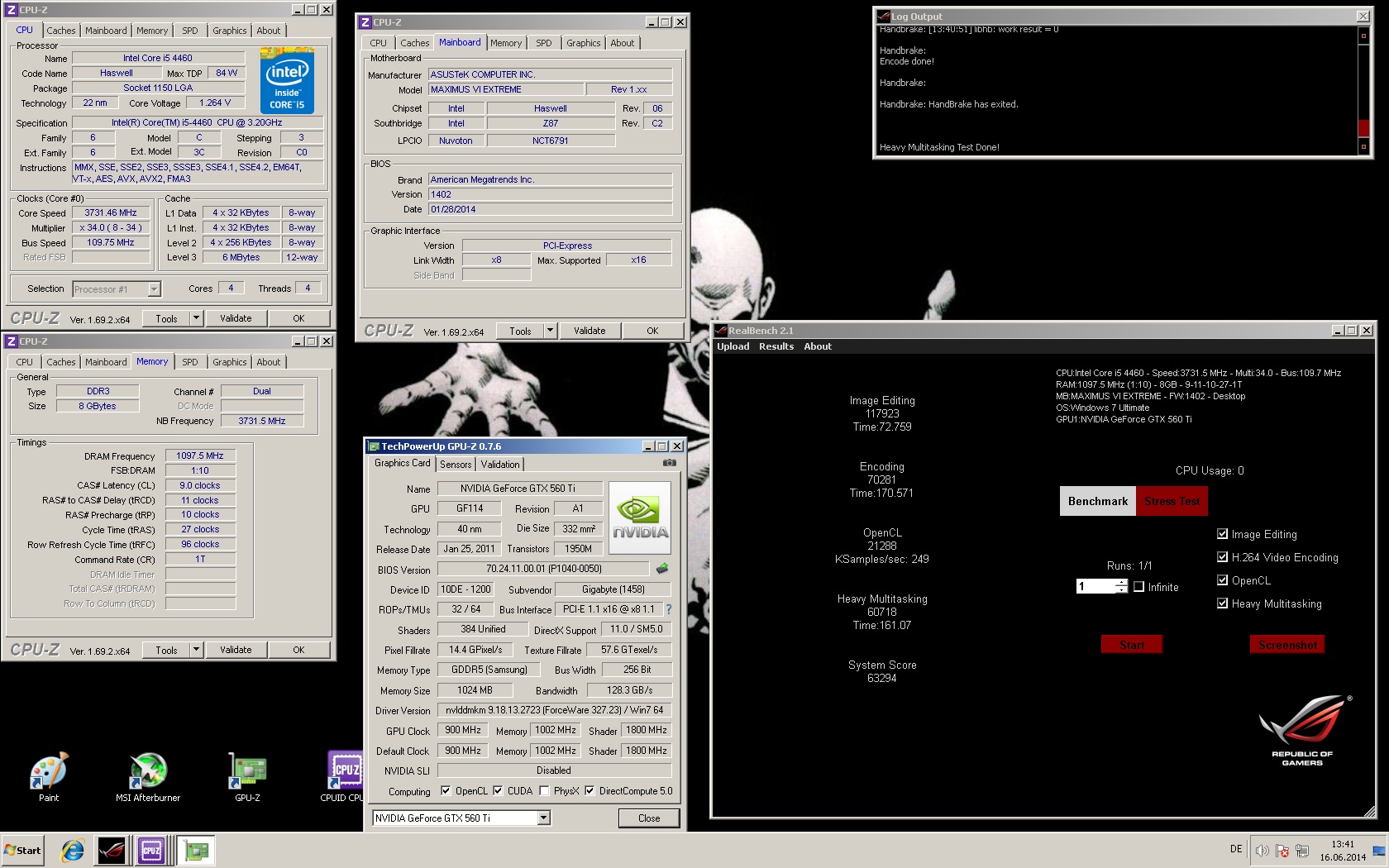Image resolution: width=1389 pixels, height=868 pixels.
Task: Click Benchmark button in RealBench
Action: pos(1097,501)
